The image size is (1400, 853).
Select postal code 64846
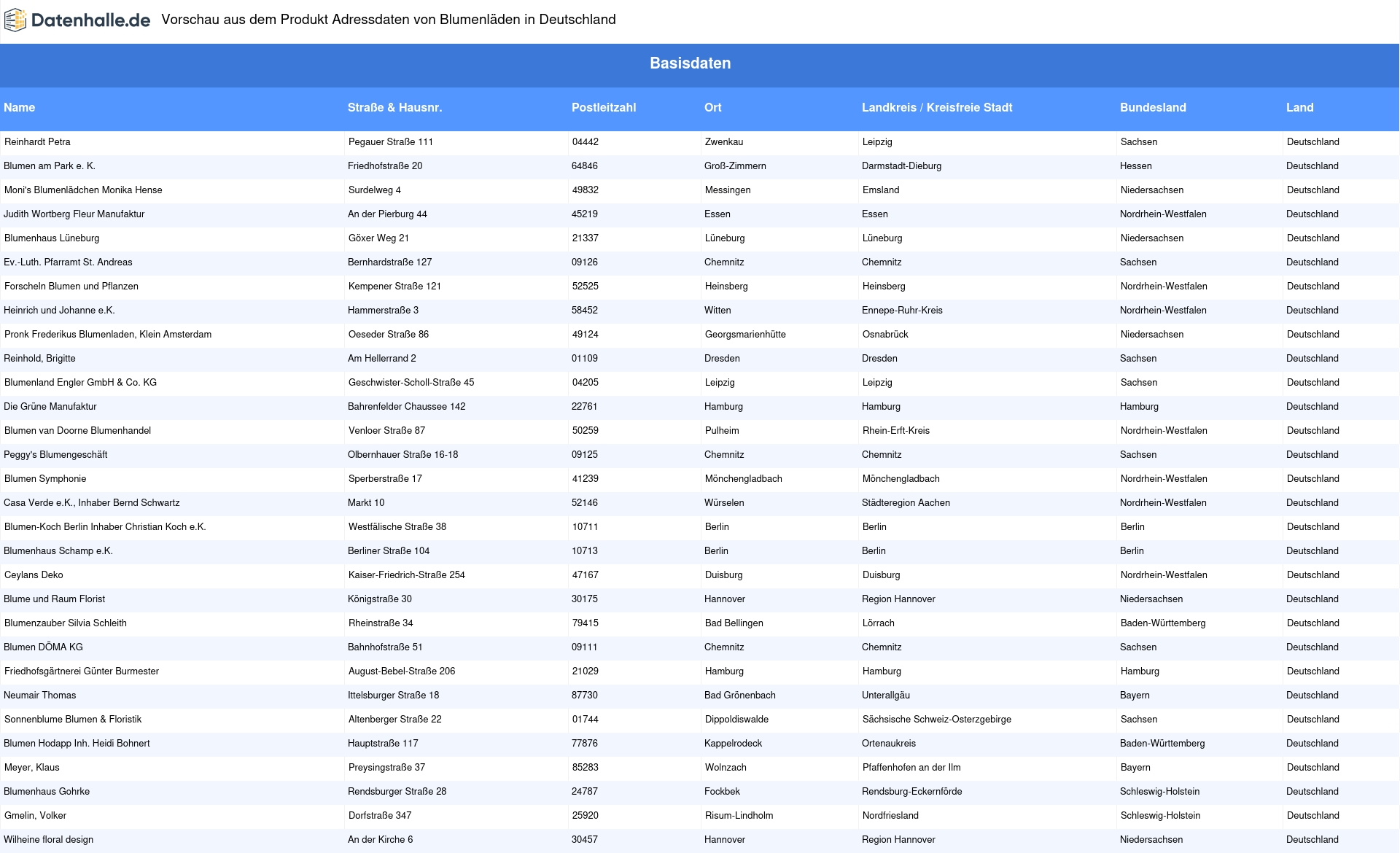tap(585, 166)
